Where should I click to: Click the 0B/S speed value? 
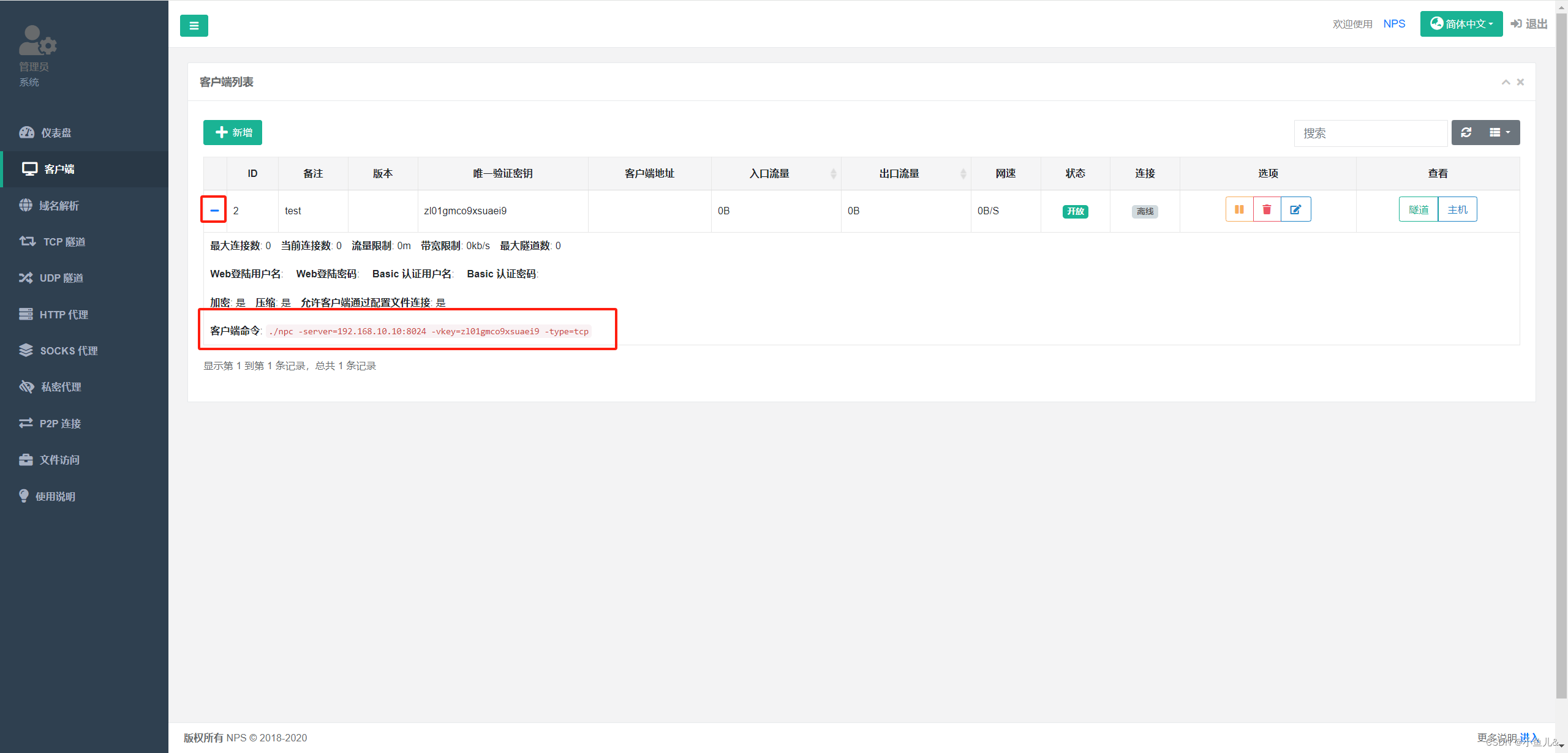988,211
